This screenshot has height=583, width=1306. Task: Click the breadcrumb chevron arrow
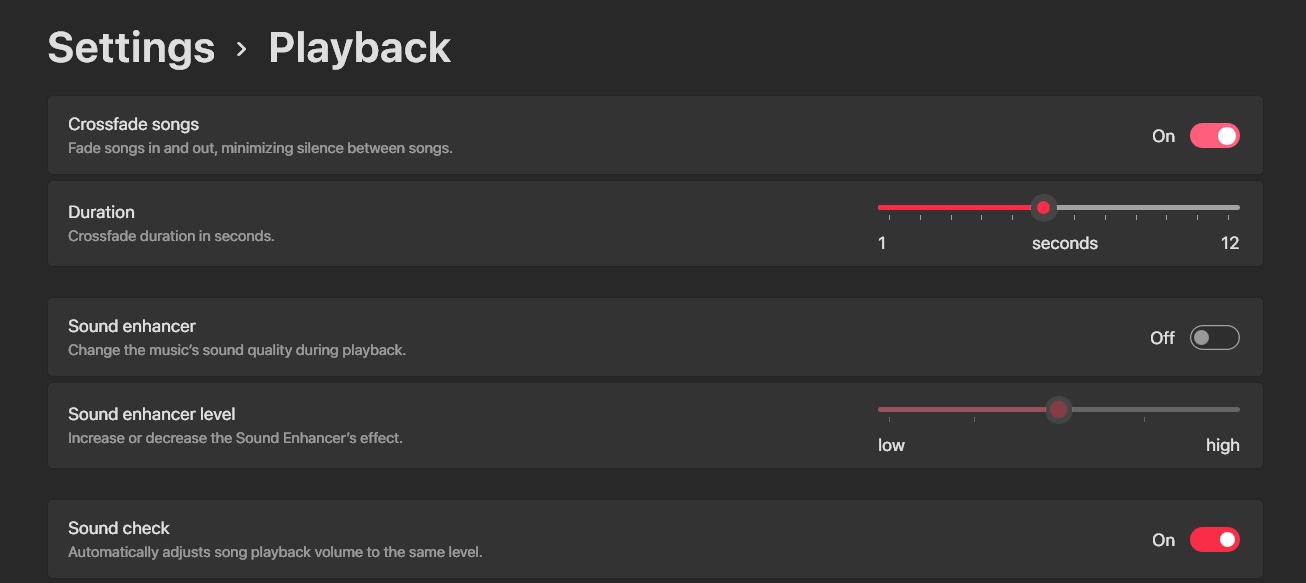pos(241,48)
